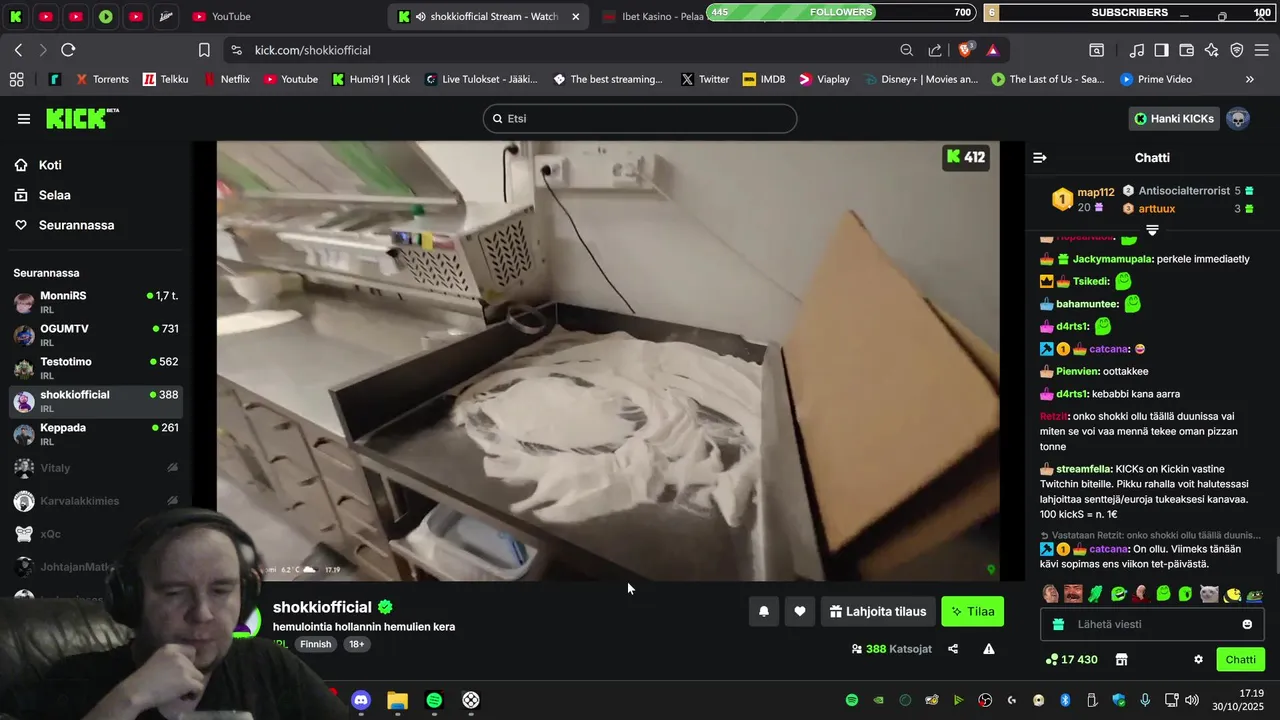Viewport: 1280px width, 720px height.
Task: Open Brave Shields lion icon
Action: pyautogui.click(x=966, y=50)
